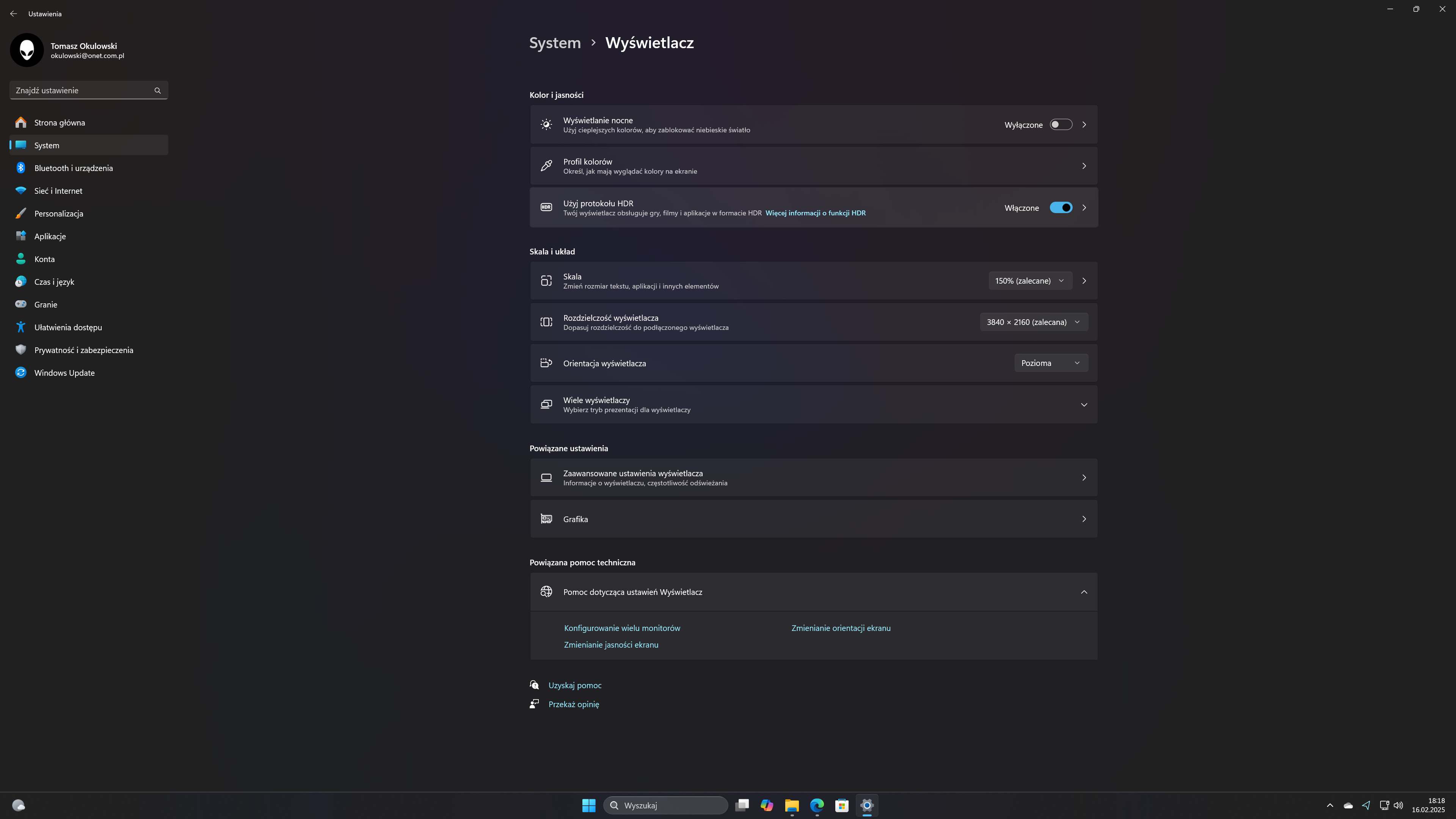This screenshot has width=1456, height=819.
Task: Open the 3840 × 2160 resolution dropdown
Action: tap(1033, 322)
